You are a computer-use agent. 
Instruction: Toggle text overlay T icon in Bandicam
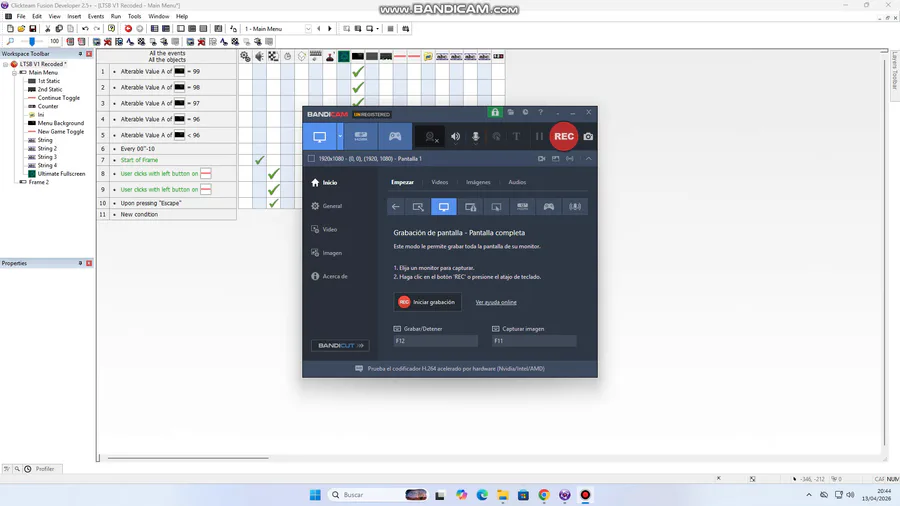click(x=517, y=137)
